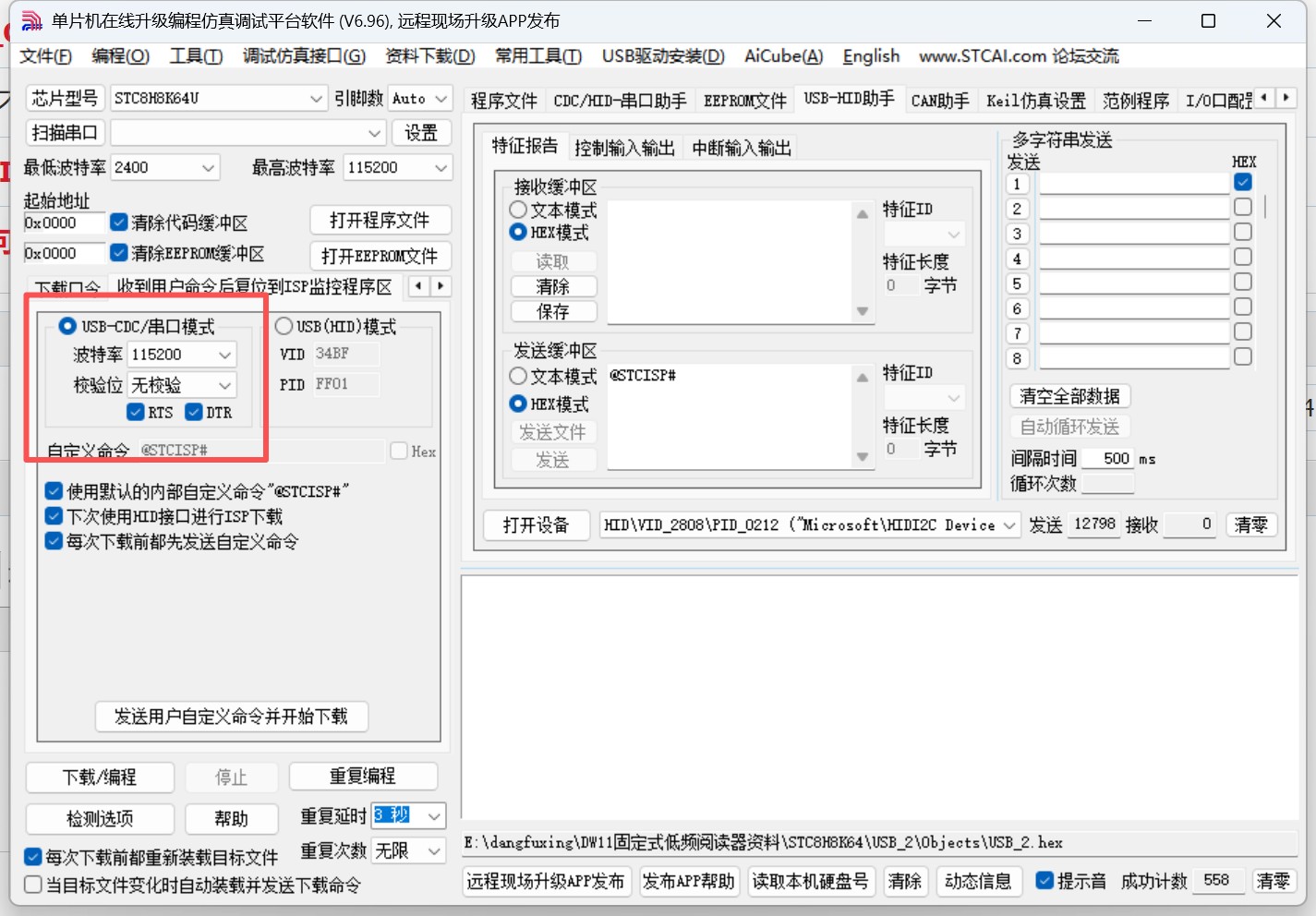
Task: Open the 校验位 无校验 dropdown
Action: coord(224,385)
